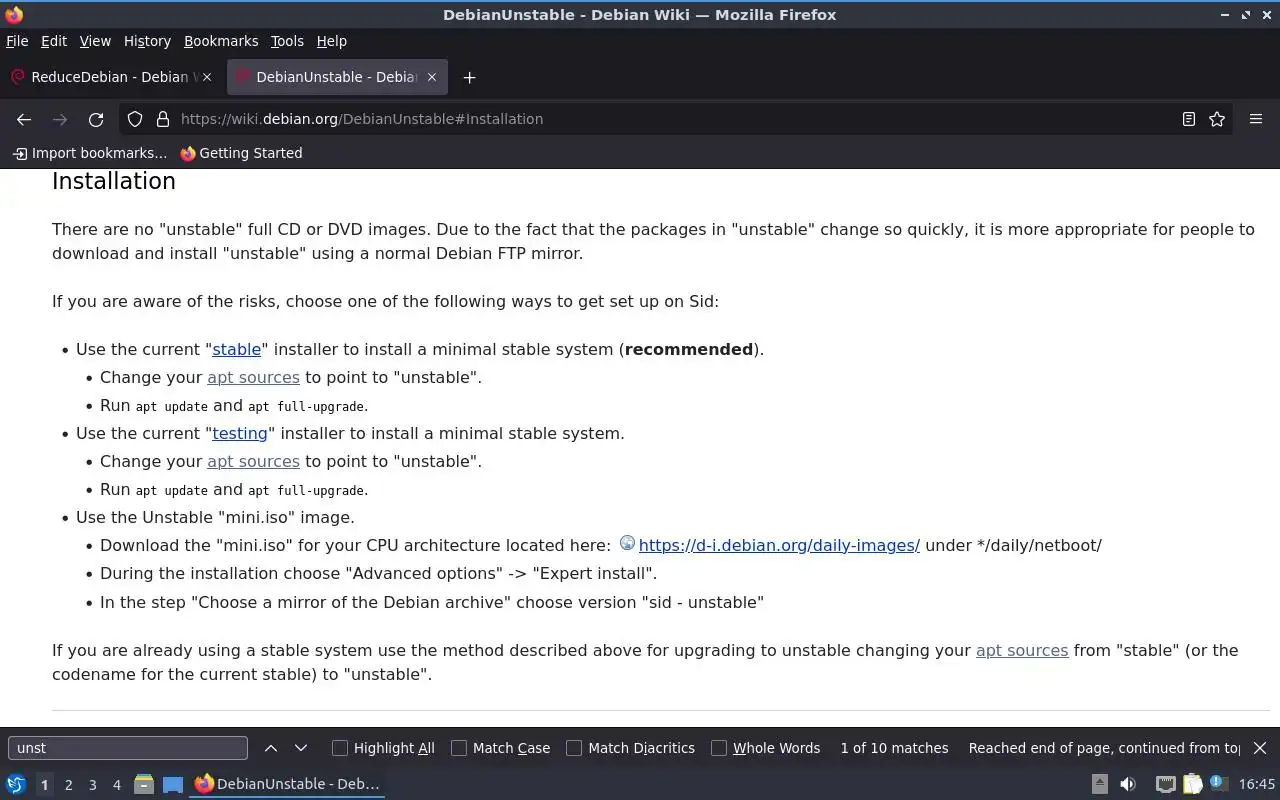1280x800 pixels.
Task: Open the d-i.debian.org daily-images link
Action: (779, 545)
